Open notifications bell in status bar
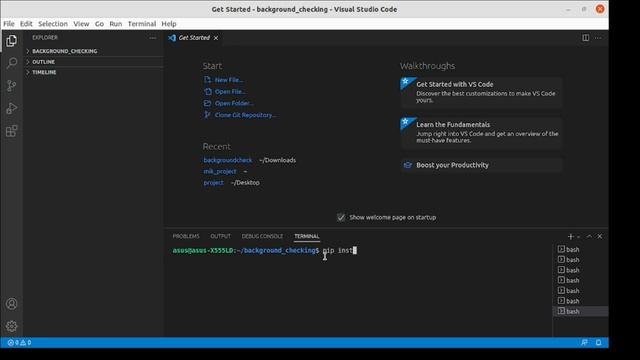 click(x=598, y=342)
